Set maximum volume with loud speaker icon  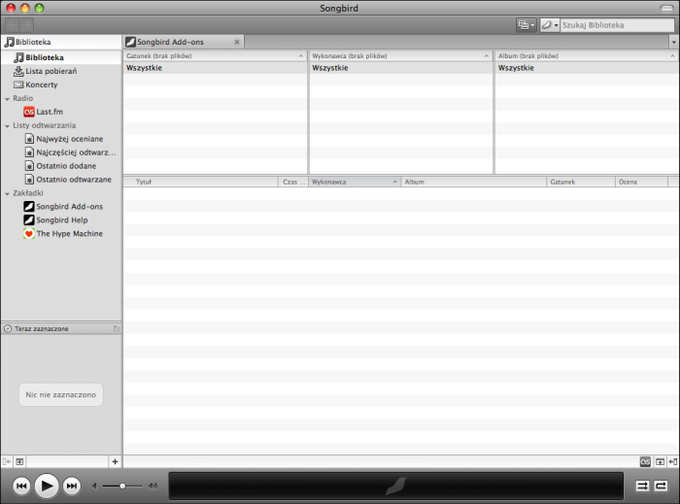pyautogui.click(x=153, y=486)
